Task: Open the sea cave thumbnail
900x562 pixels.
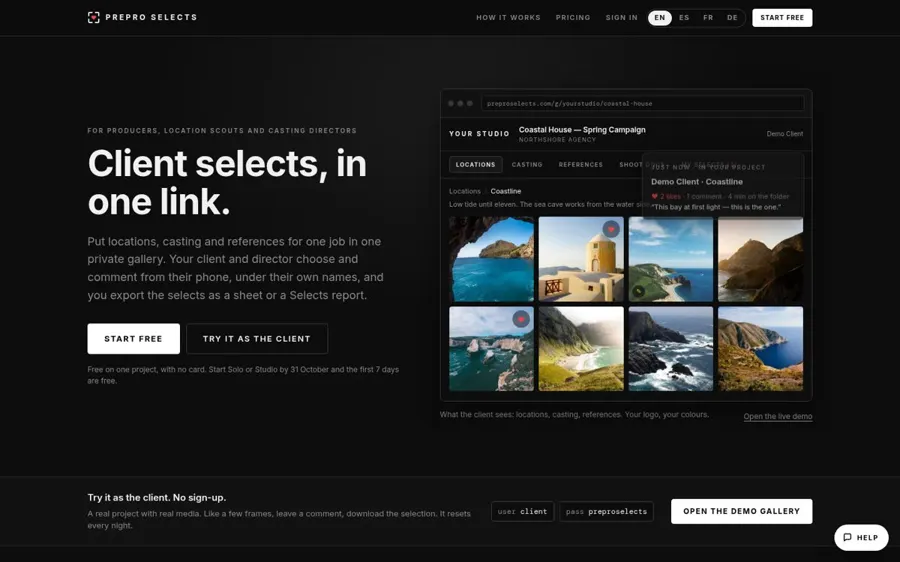Action: pos(491,259)
